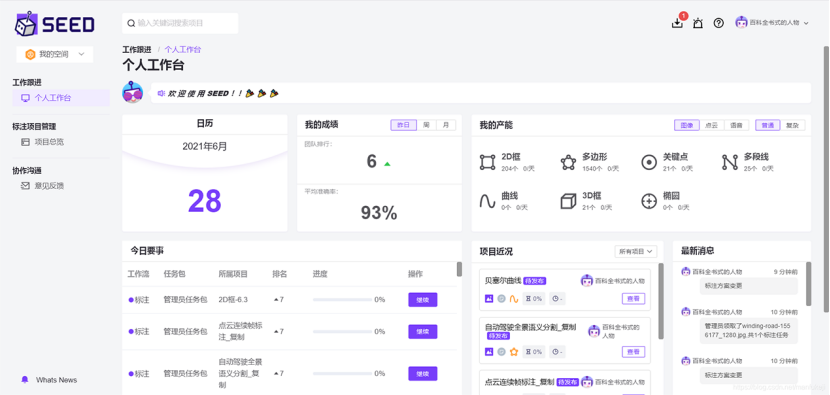Expand the user account menu chevron
The image size is (830, 395).
pos(806,23)
